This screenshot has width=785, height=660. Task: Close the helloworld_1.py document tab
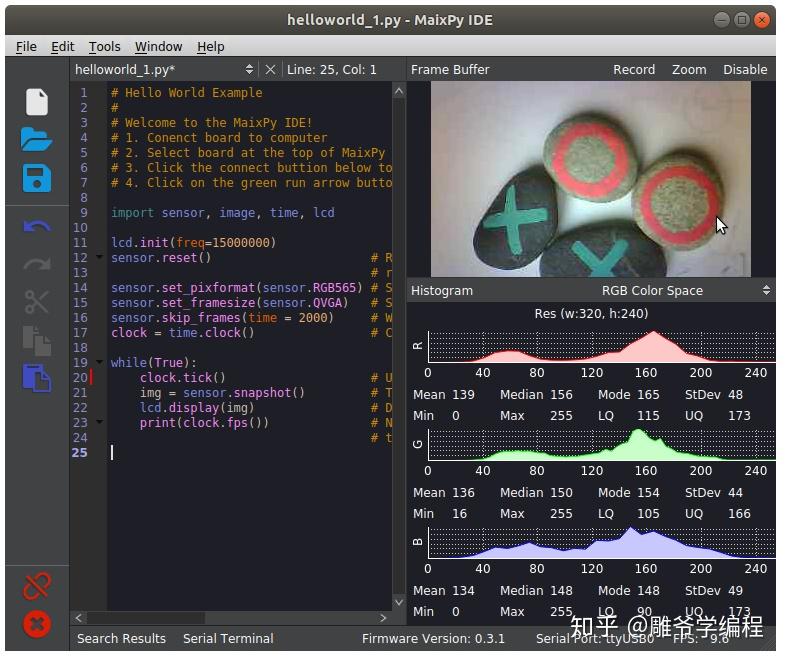coord(270,70)
